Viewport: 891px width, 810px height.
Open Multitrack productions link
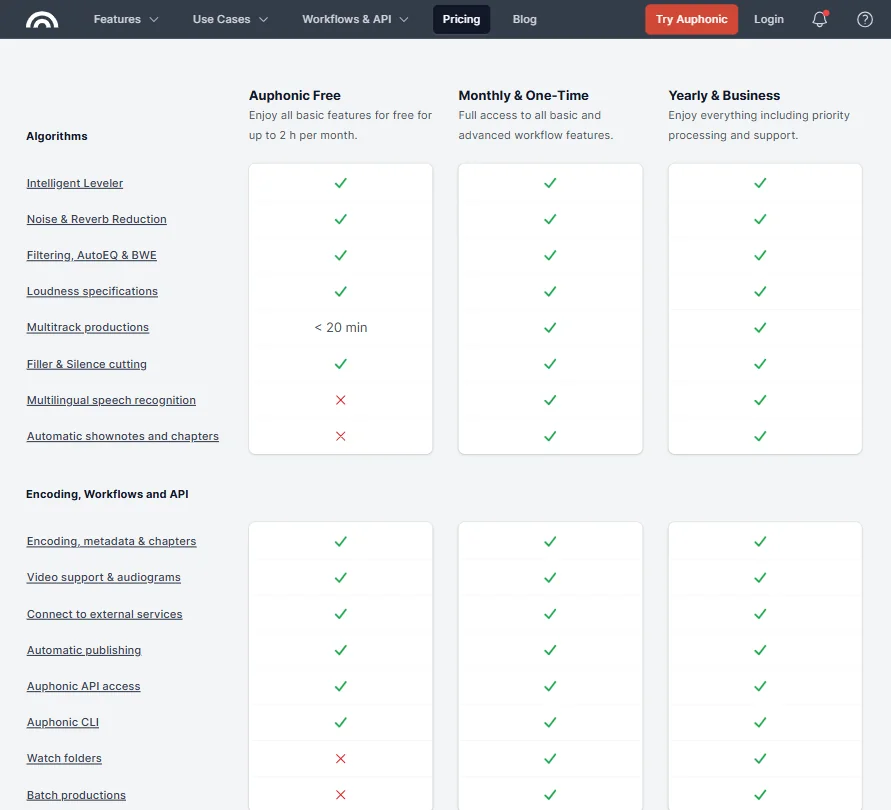88,327
